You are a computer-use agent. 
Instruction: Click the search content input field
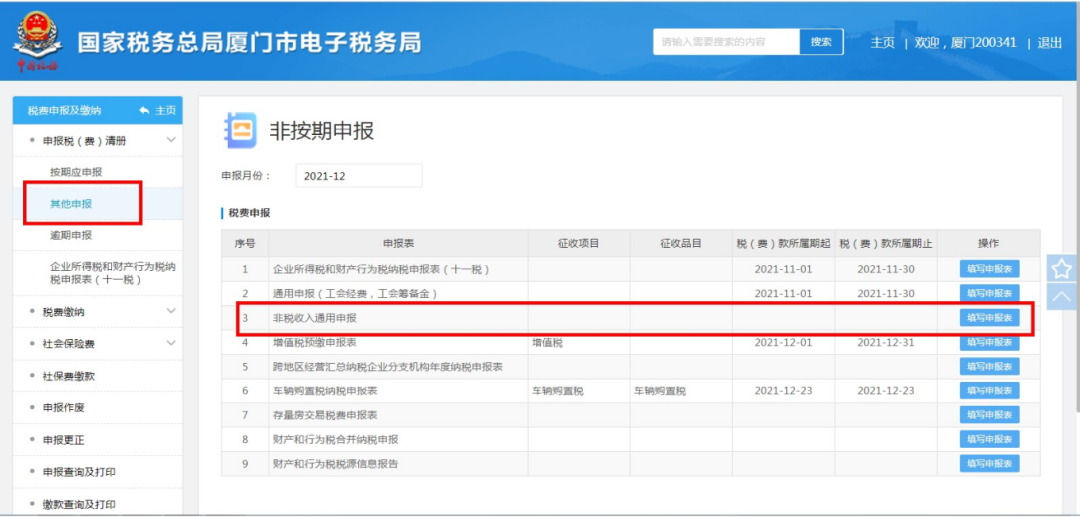tap(727, 41)
